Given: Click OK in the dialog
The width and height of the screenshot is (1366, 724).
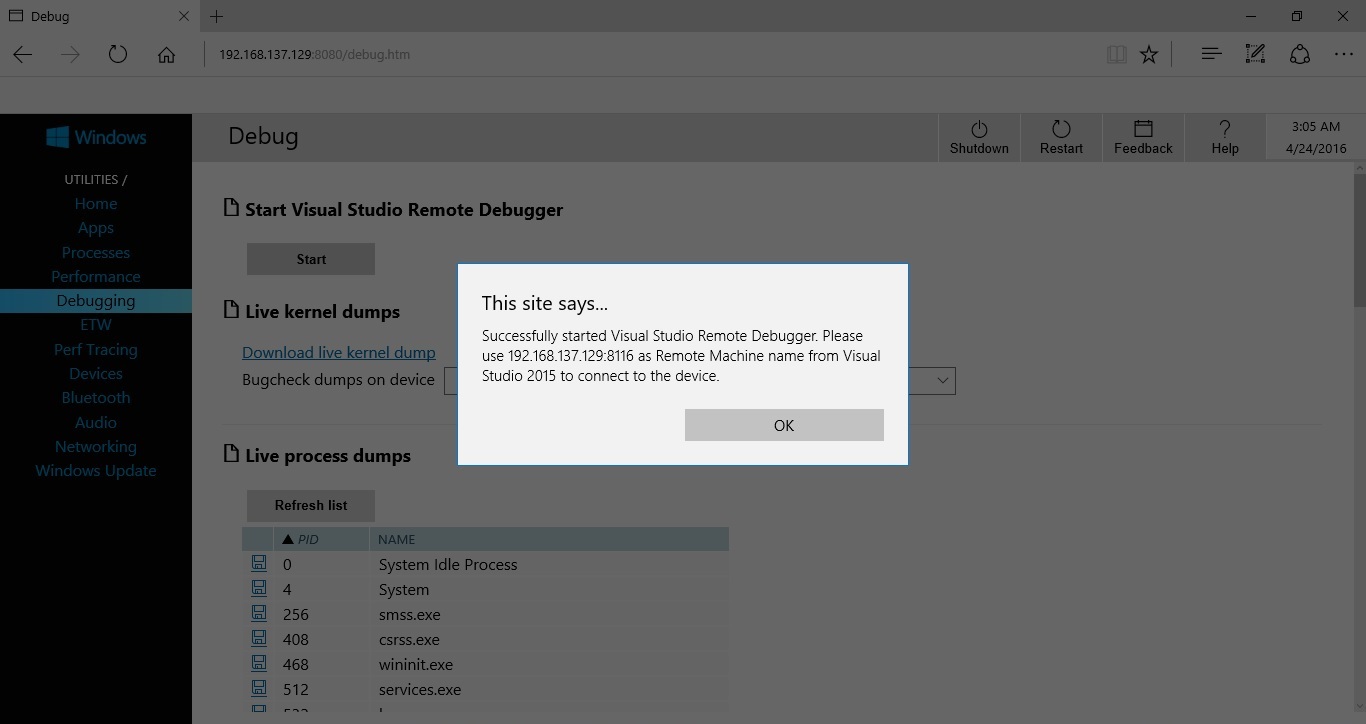Looking at the screenshot, I should tap(784, 425).
